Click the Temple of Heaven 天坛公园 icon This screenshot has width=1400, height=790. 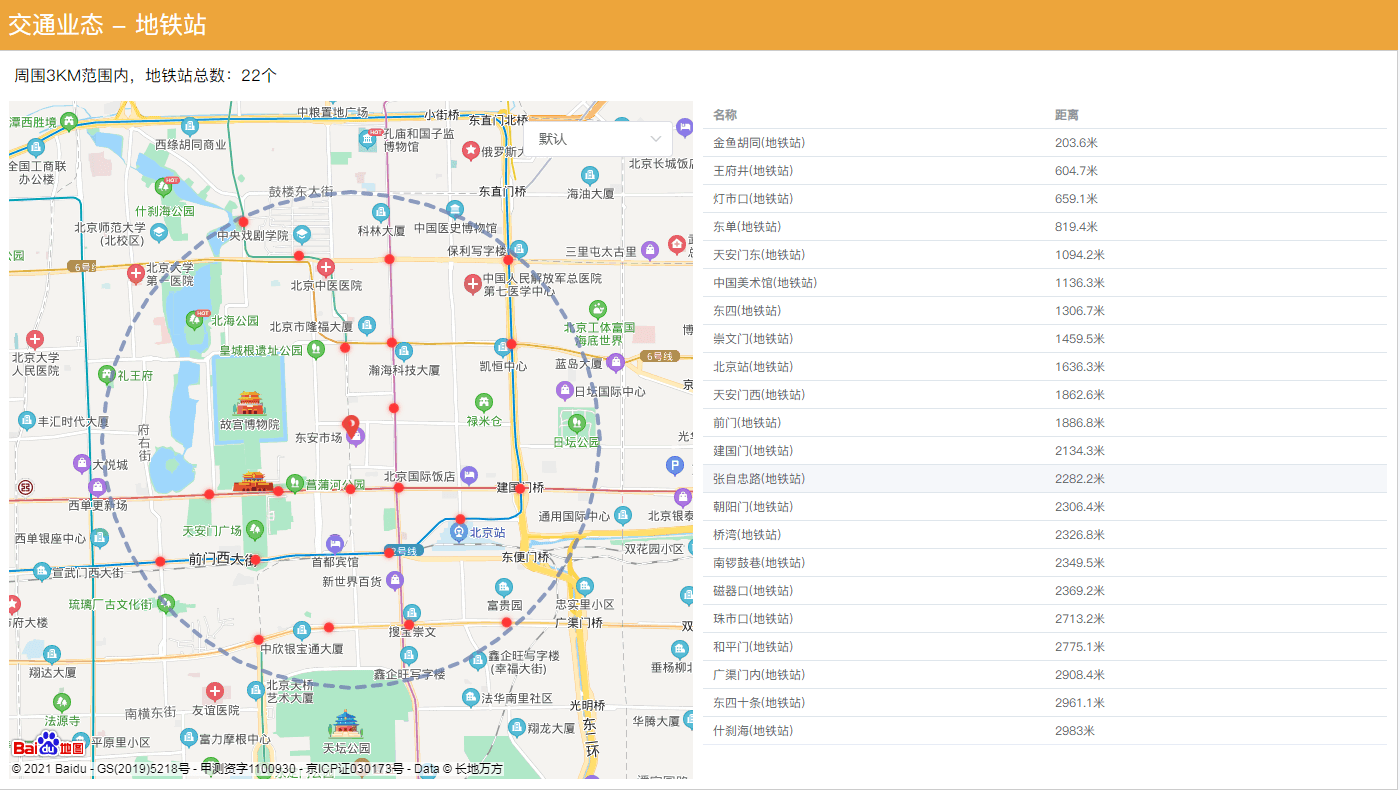tap(346, 724)
